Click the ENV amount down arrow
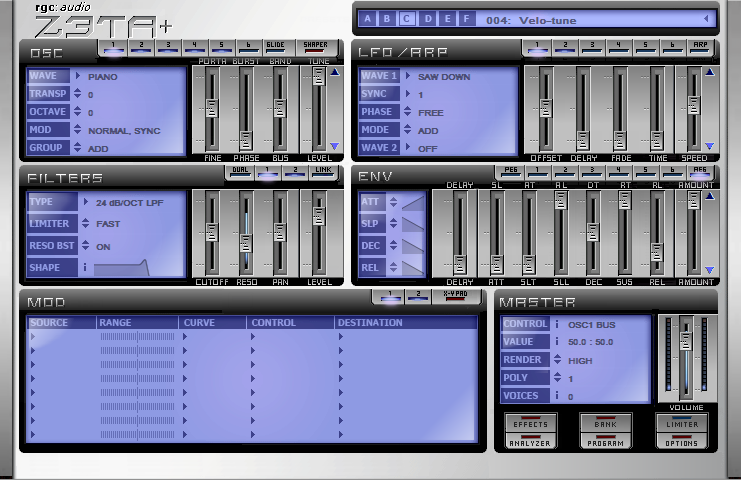Image resolution: width=741 pixels, height=480 pixels. (710, 270)
